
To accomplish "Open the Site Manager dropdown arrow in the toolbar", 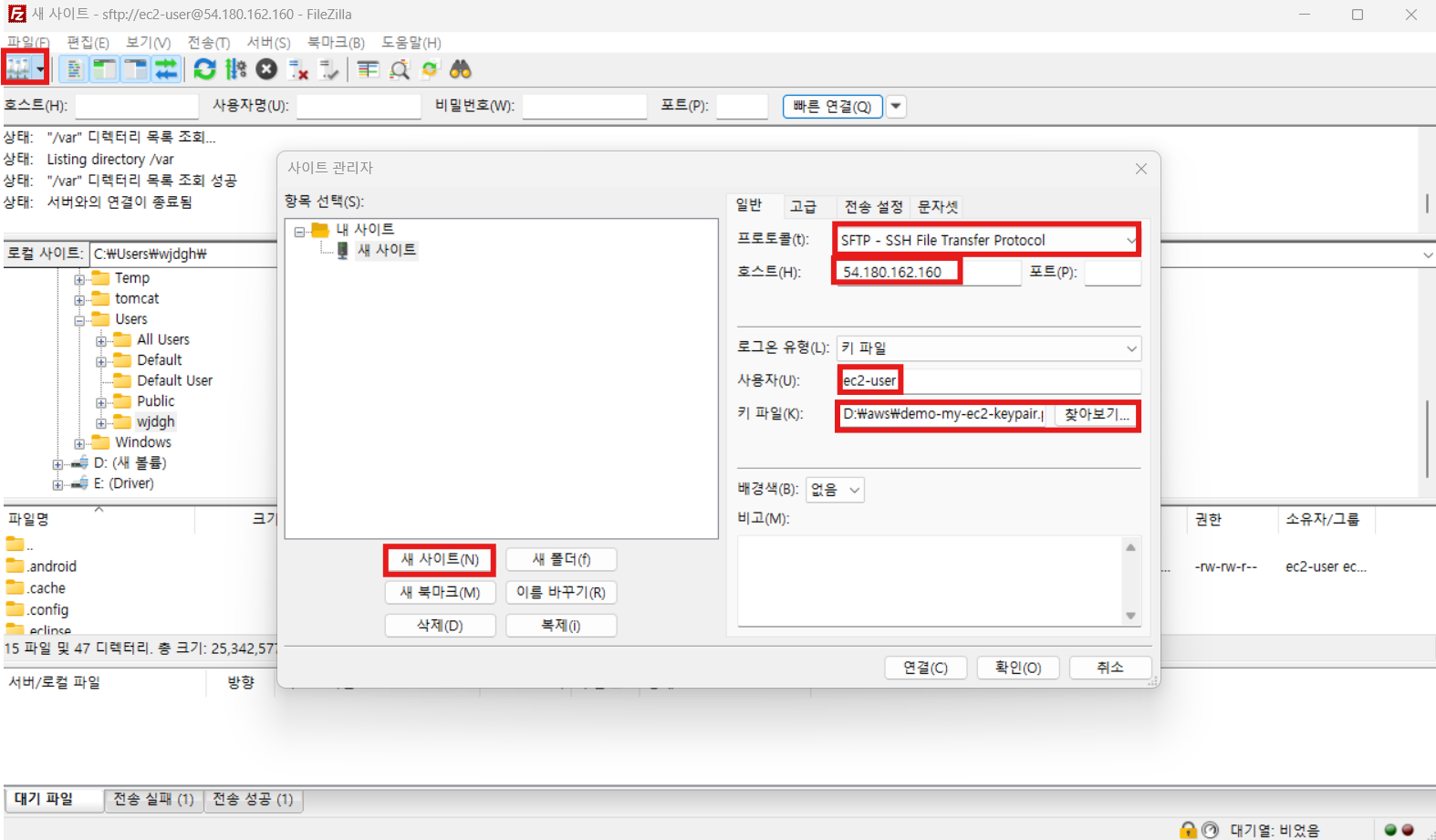I will point(40,69).
